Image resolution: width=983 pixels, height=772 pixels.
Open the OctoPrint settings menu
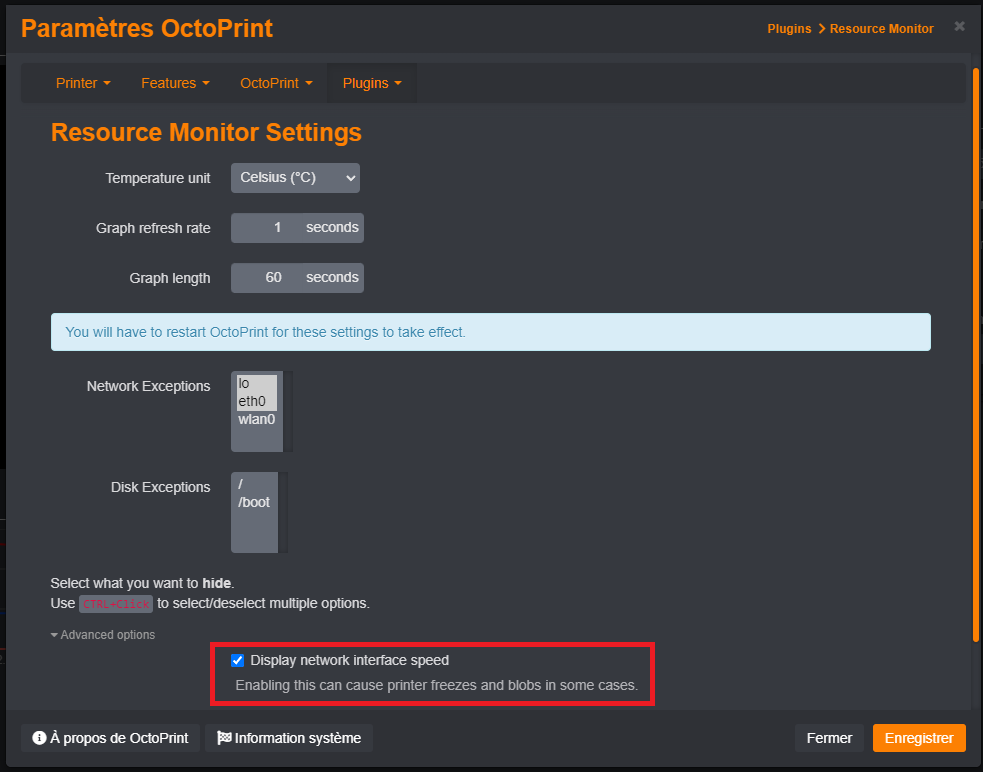276,83
